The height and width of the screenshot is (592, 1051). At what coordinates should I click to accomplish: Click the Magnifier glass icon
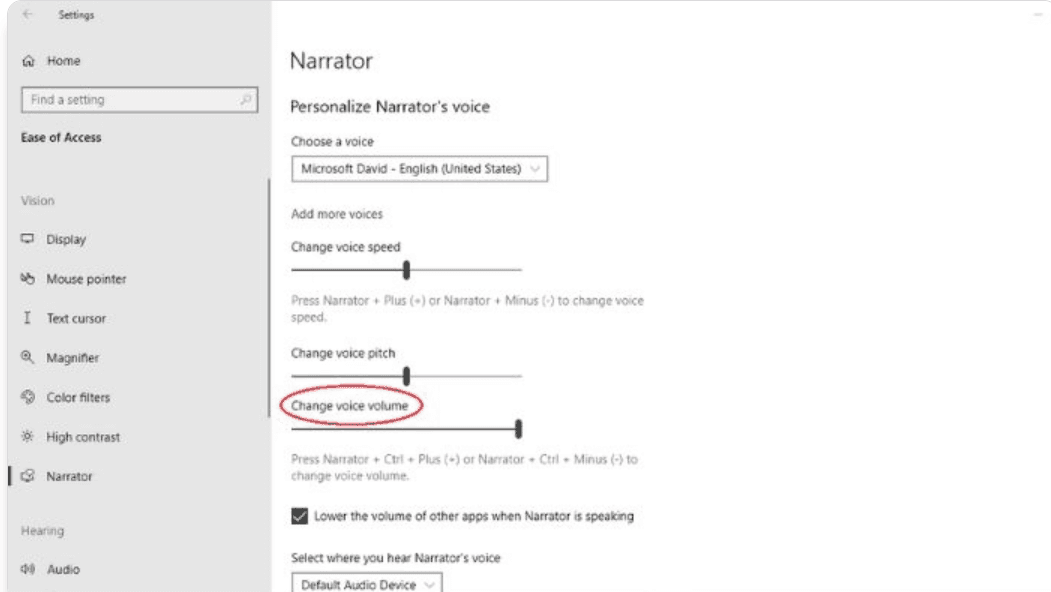pyautogui.click(x=27, y=357)
